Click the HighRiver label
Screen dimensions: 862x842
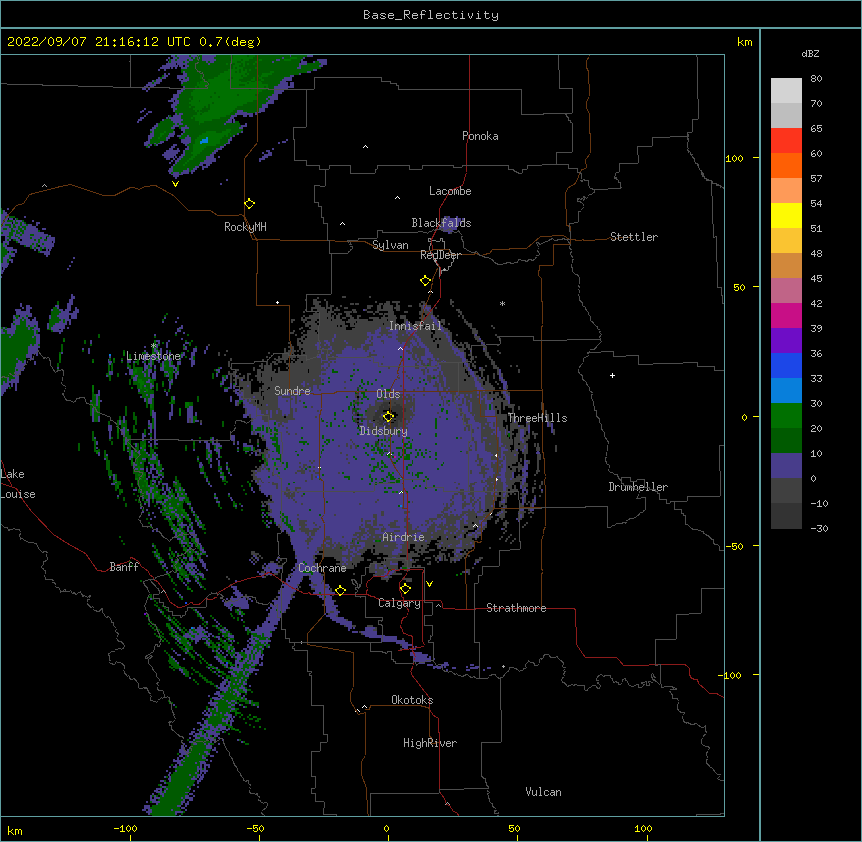click(430, 743)
